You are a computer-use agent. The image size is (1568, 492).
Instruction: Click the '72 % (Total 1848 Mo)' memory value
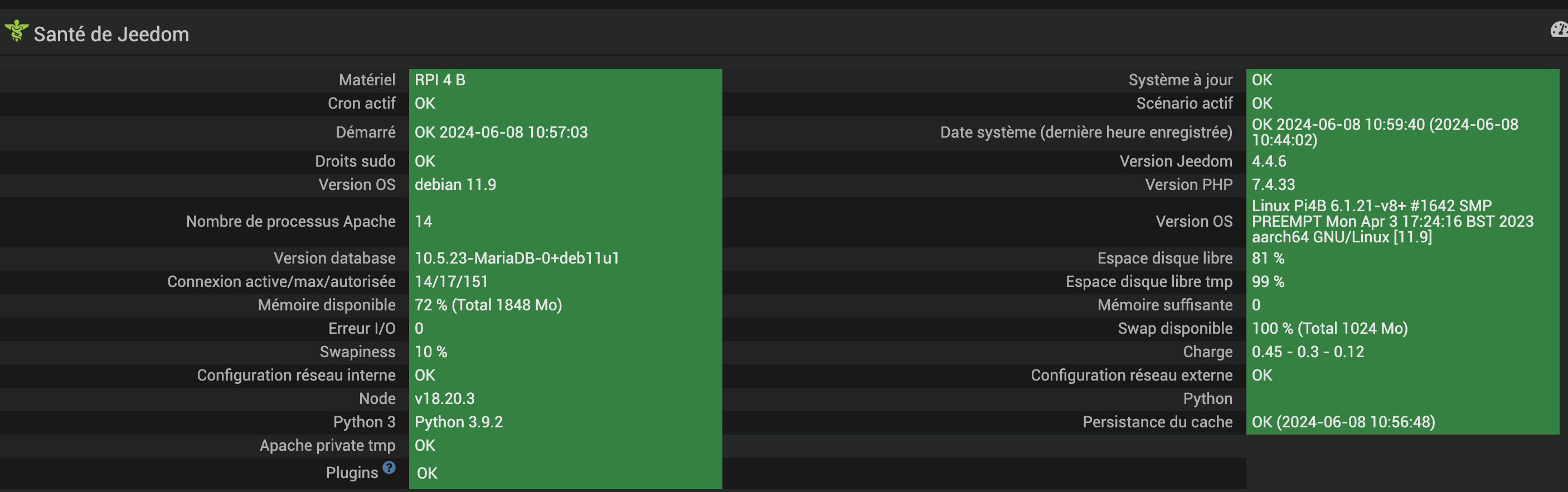click(x=488, y=305)
